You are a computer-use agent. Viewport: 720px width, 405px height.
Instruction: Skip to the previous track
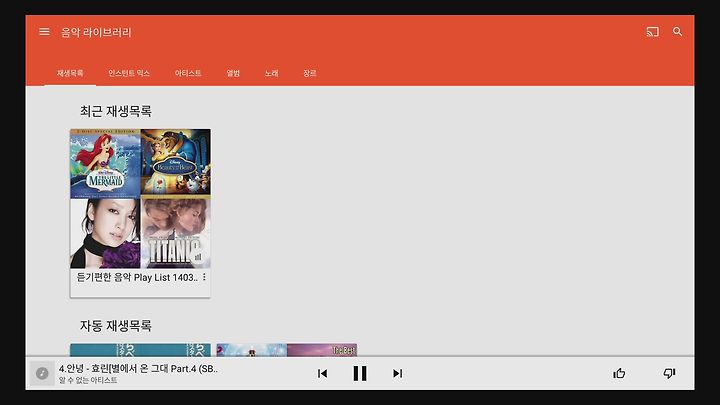[x=322, y=373]
